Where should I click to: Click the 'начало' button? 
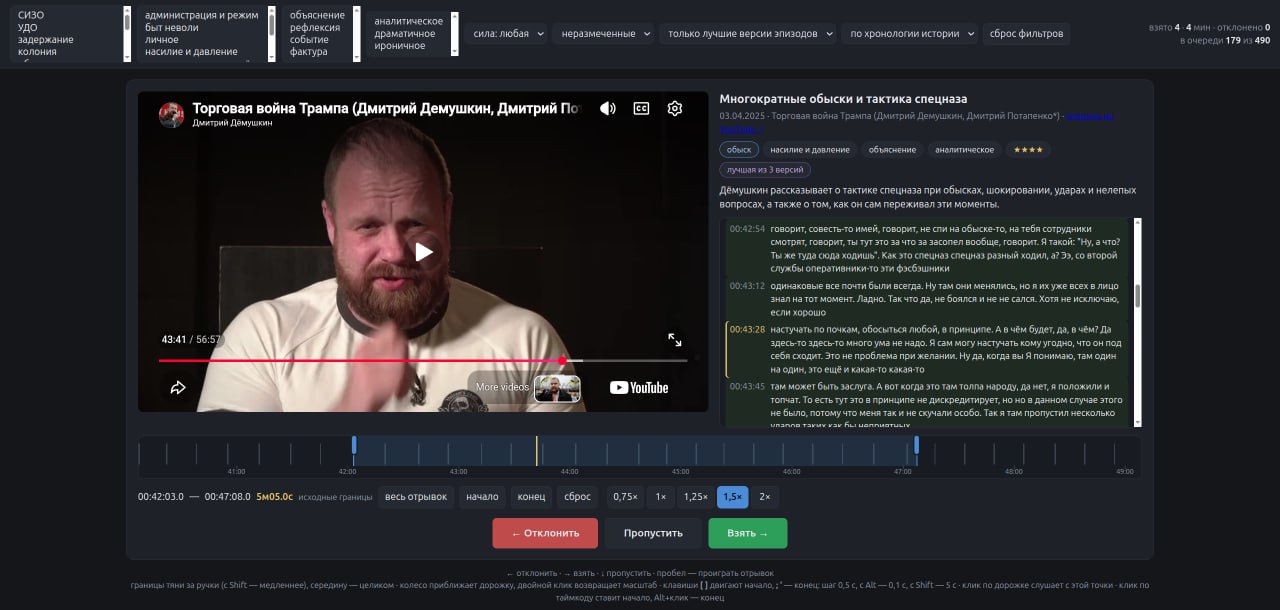point(482,497)
